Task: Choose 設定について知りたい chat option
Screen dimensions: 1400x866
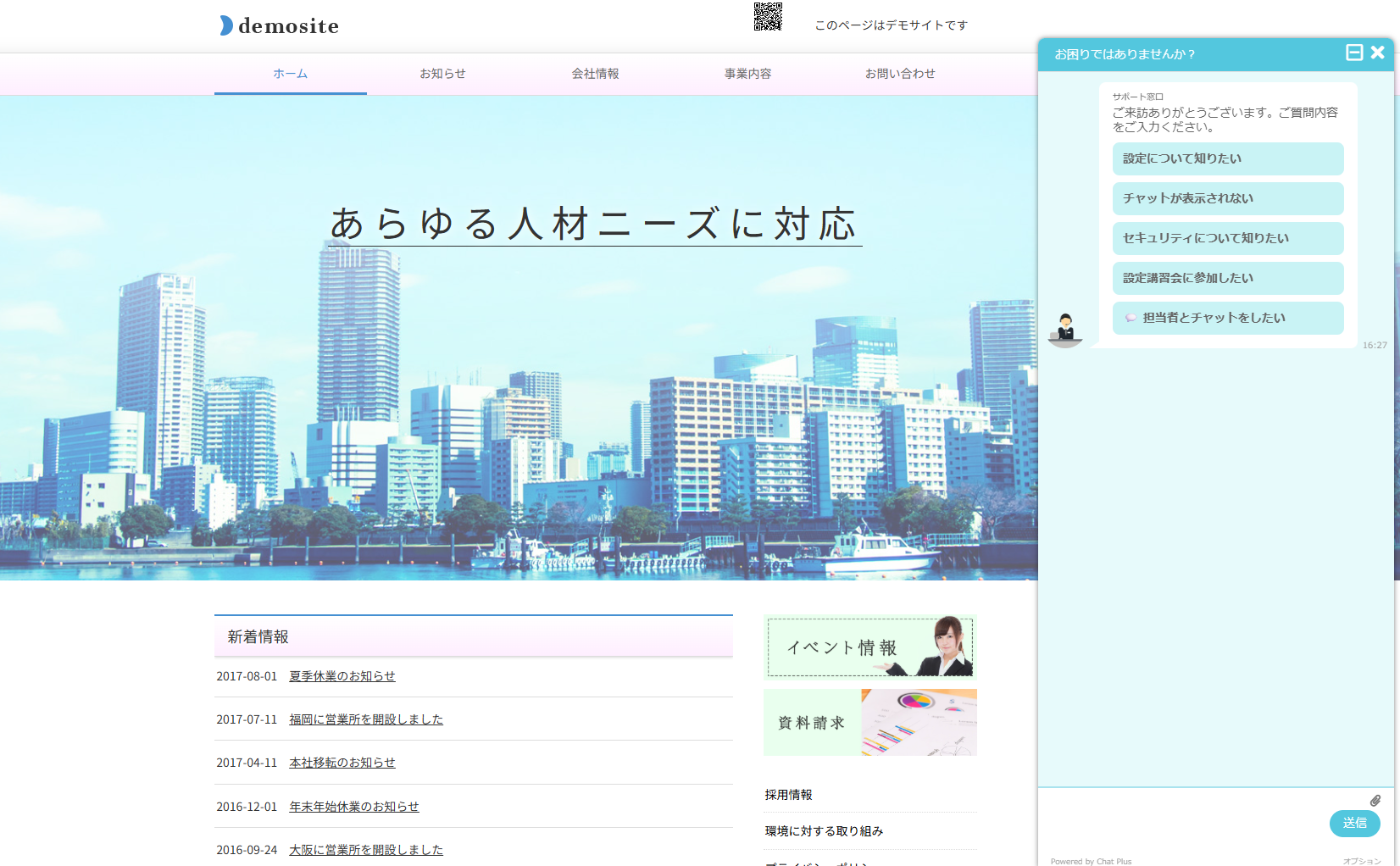Action: click(x=1227, y=158)
